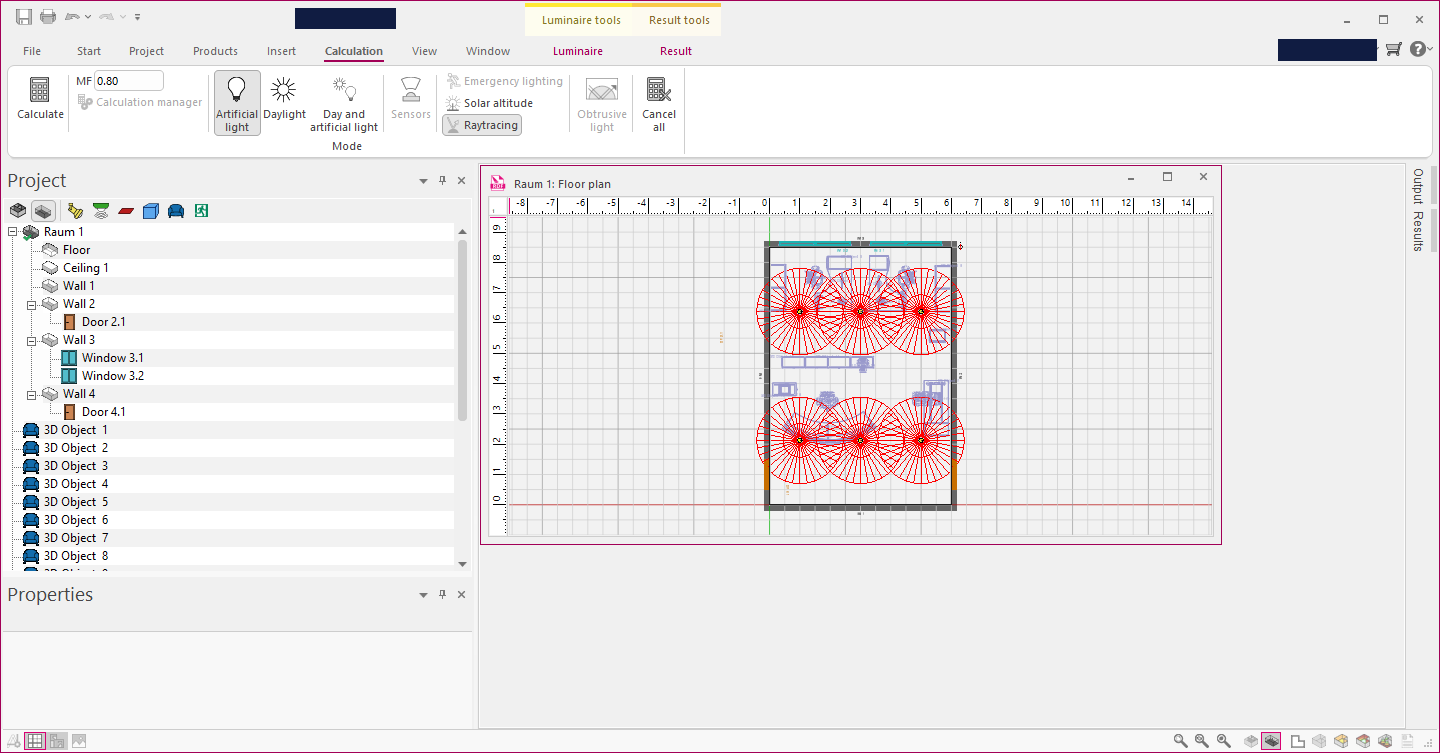Toggle the Raytracing option
Screen dimensions: 1440x753
[x=482, y=125]
